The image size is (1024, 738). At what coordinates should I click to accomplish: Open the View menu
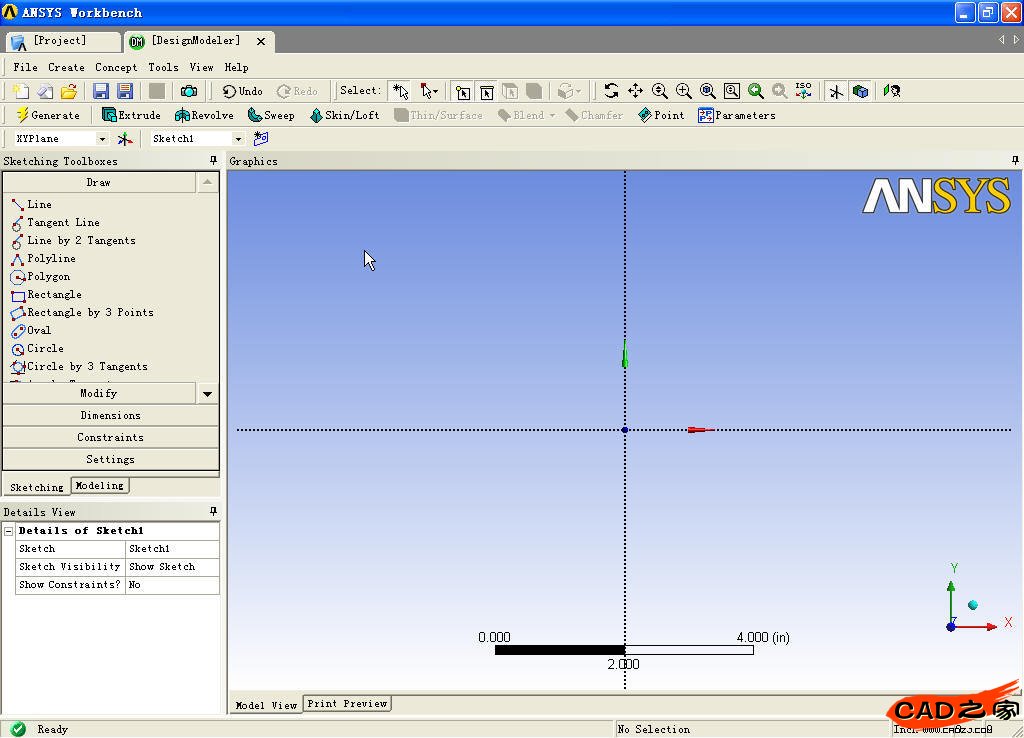202,67
